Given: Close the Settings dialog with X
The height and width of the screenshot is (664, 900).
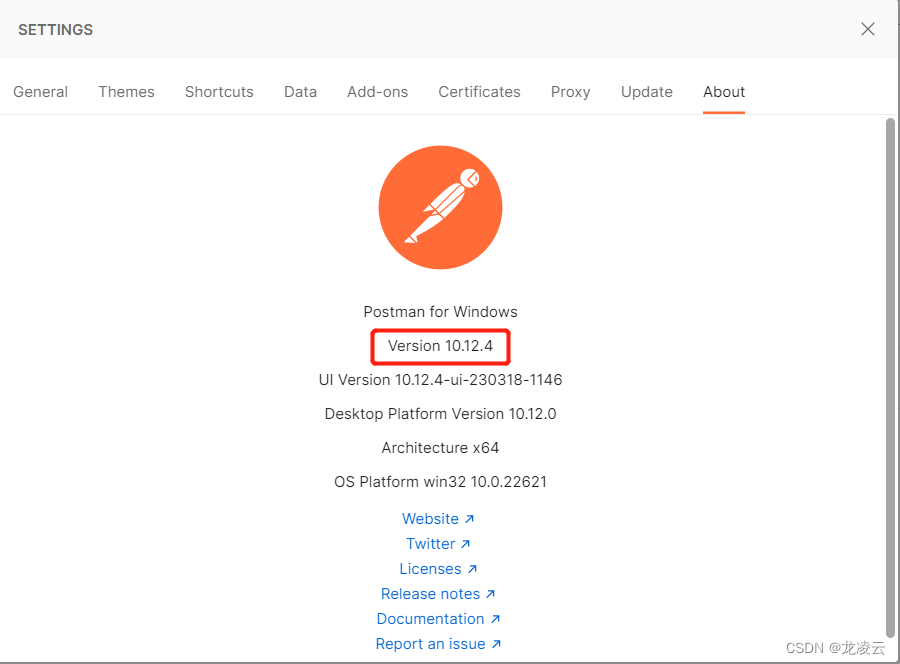Looking at the screenshot, I should tap(867, 29).
